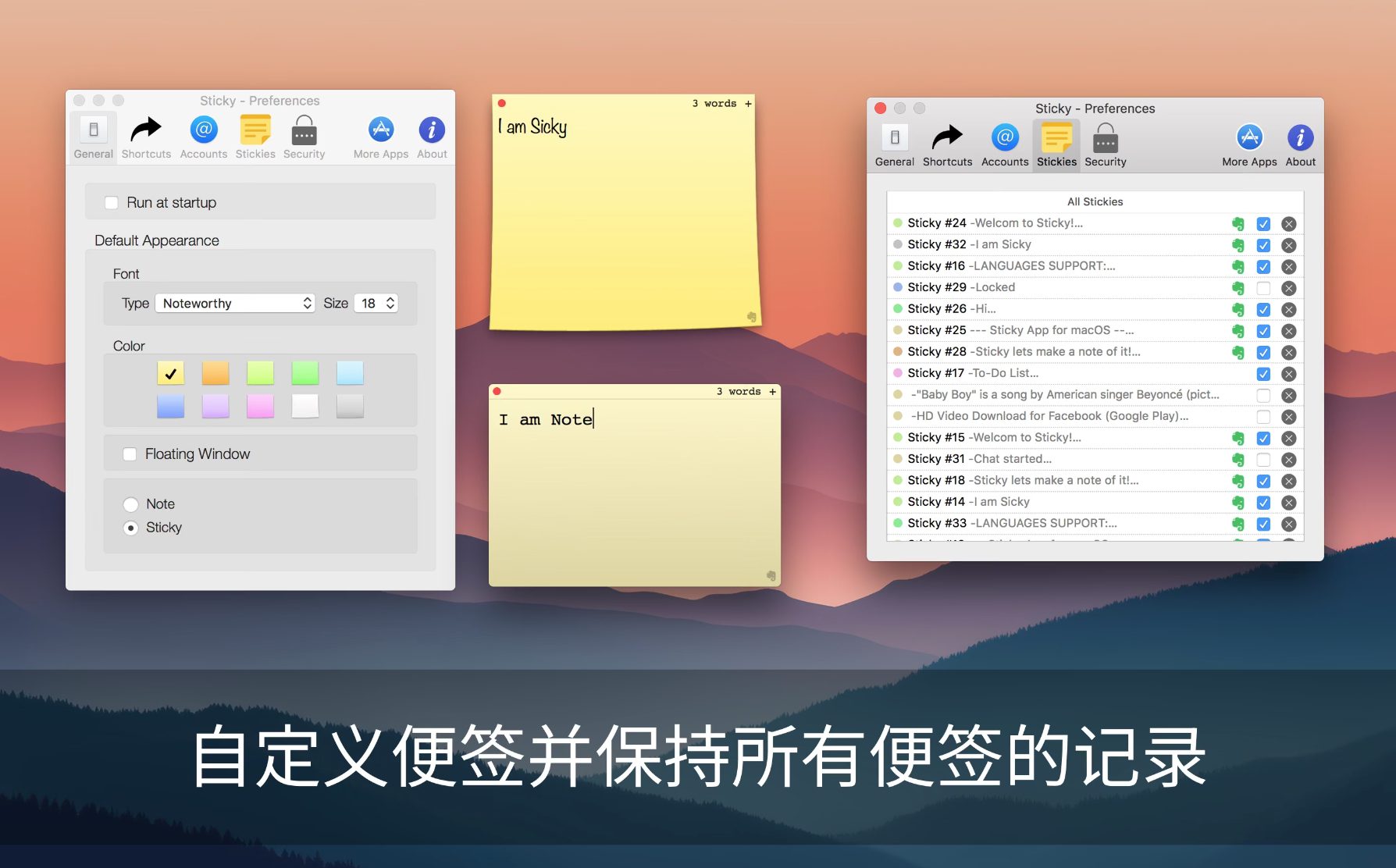Enable the Run at startup checkbox

click(x=112, y=203)
